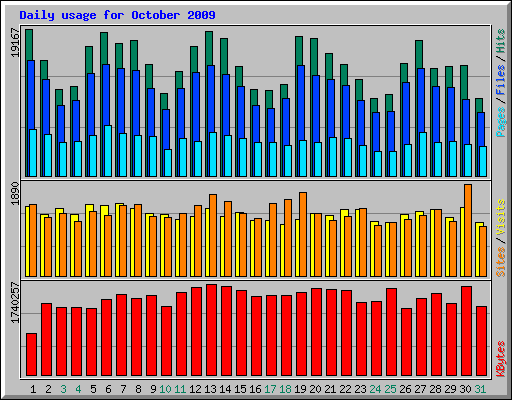Click day label 13 on x-axis
This screenshot has height=400, width=512.
point(210,389)
